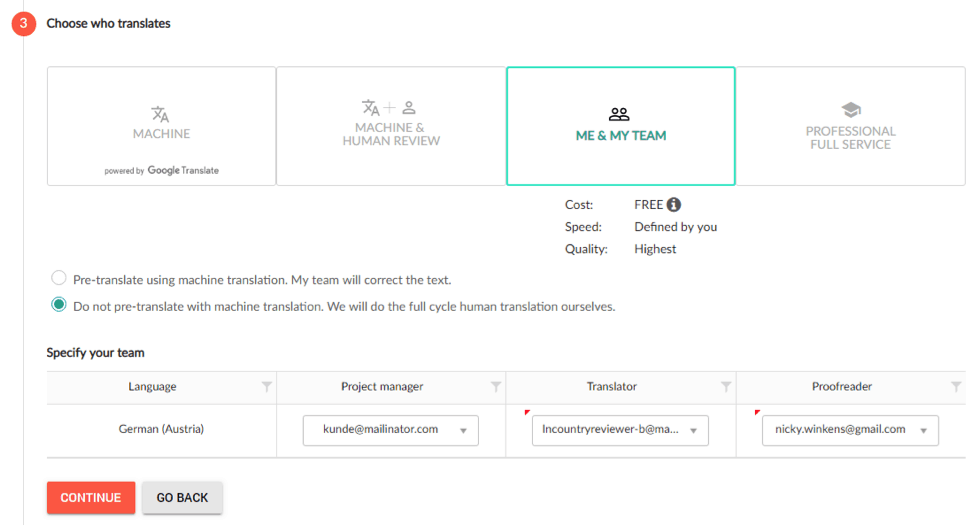The width and height of the screenshot is (980, 526).
Task: Select do not pre-translate radio option
Action: pos(59,305)
